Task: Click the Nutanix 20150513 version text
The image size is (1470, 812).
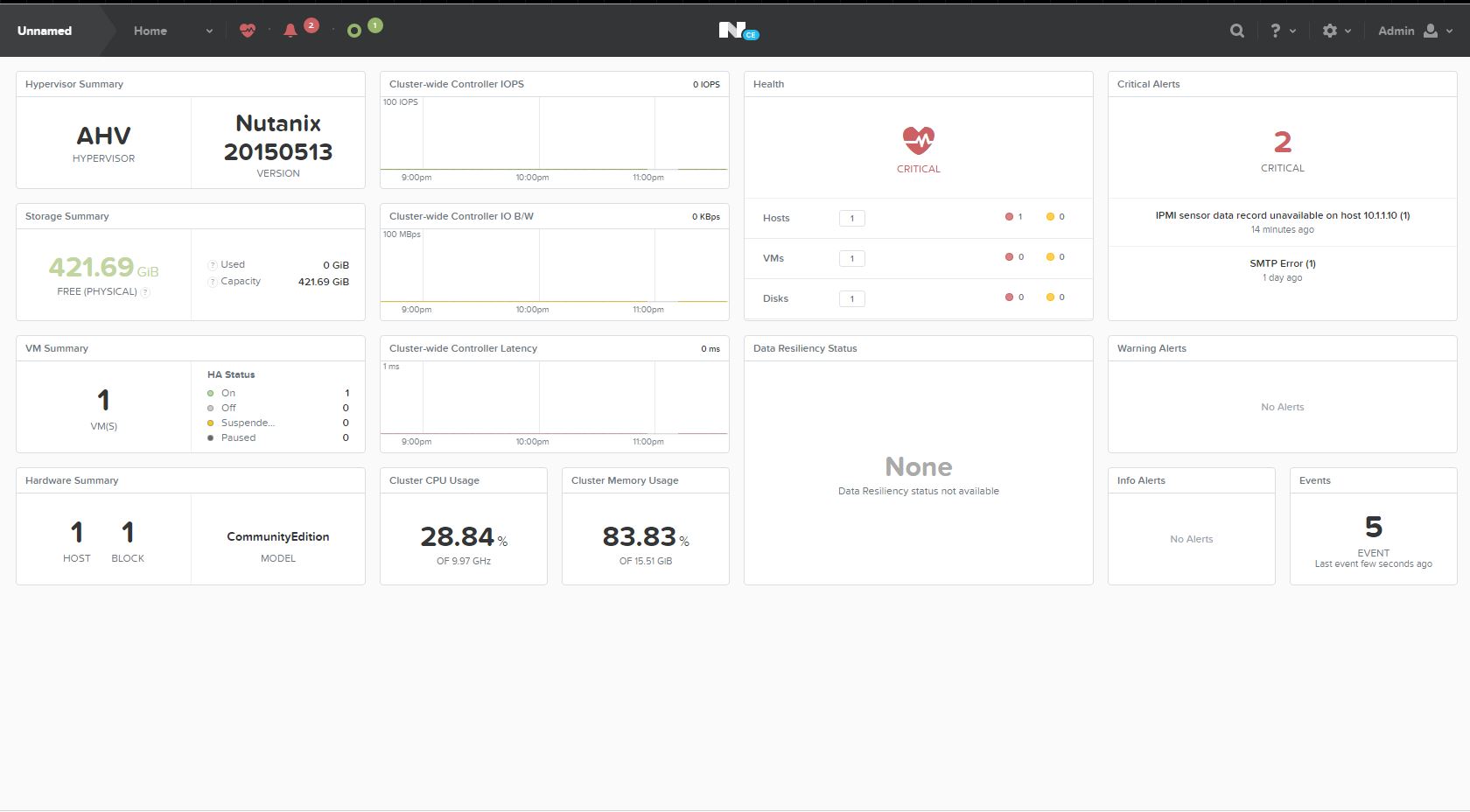Action: coord(278,137)
